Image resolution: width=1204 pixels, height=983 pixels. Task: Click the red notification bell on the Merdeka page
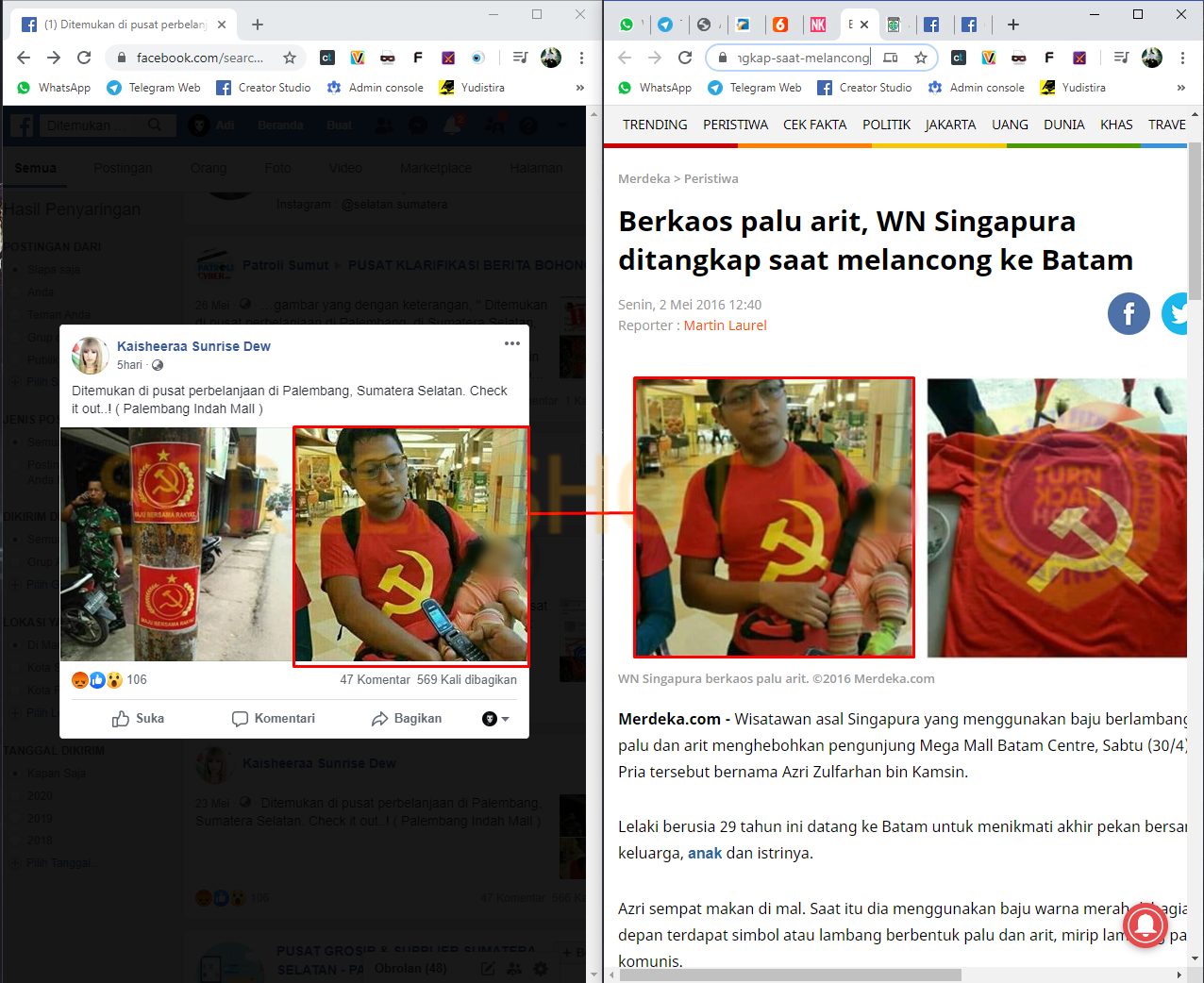tap(1145, 925)
